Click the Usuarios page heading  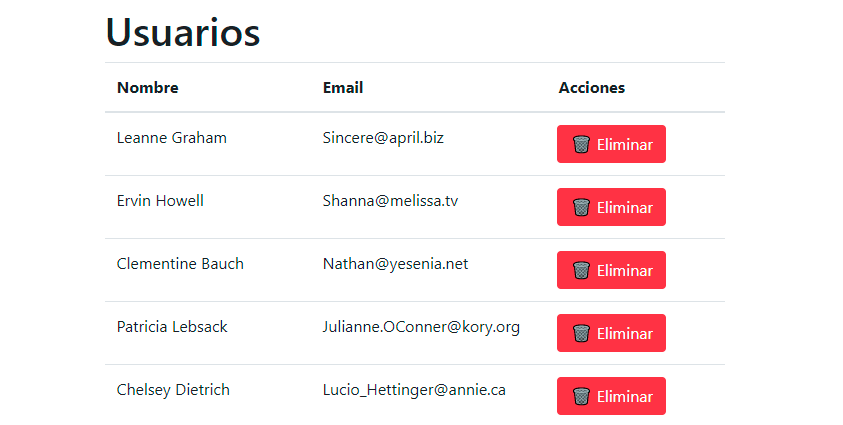[x=183, y=32]
